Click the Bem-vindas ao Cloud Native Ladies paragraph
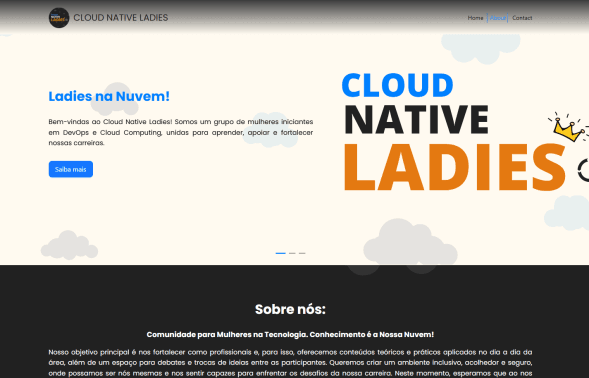The height and width of the screenshot is (378, 589). coord(181,132)
